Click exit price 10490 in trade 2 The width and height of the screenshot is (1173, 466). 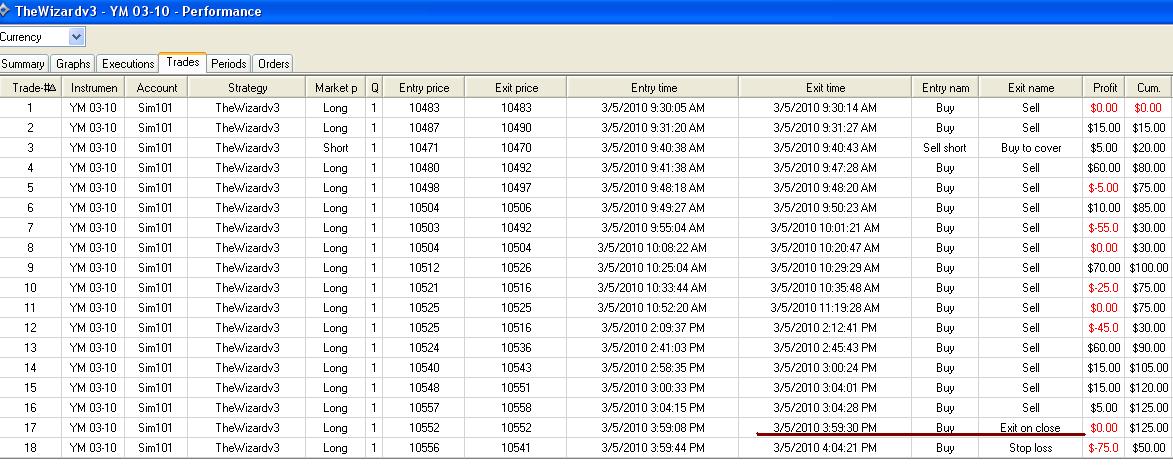516,128
